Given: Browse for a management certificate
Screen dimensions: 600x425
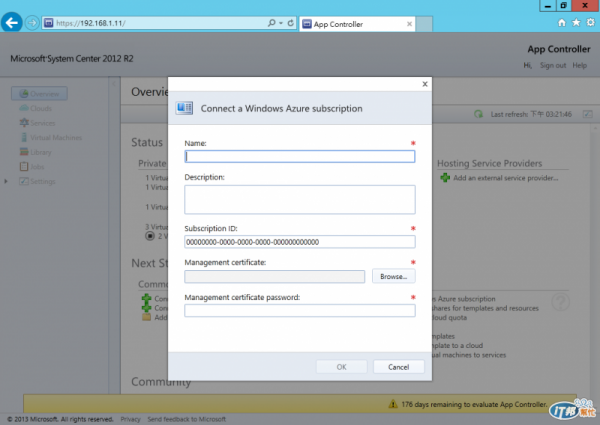Looking at the screenshot, I should click(x=394, y=276).
